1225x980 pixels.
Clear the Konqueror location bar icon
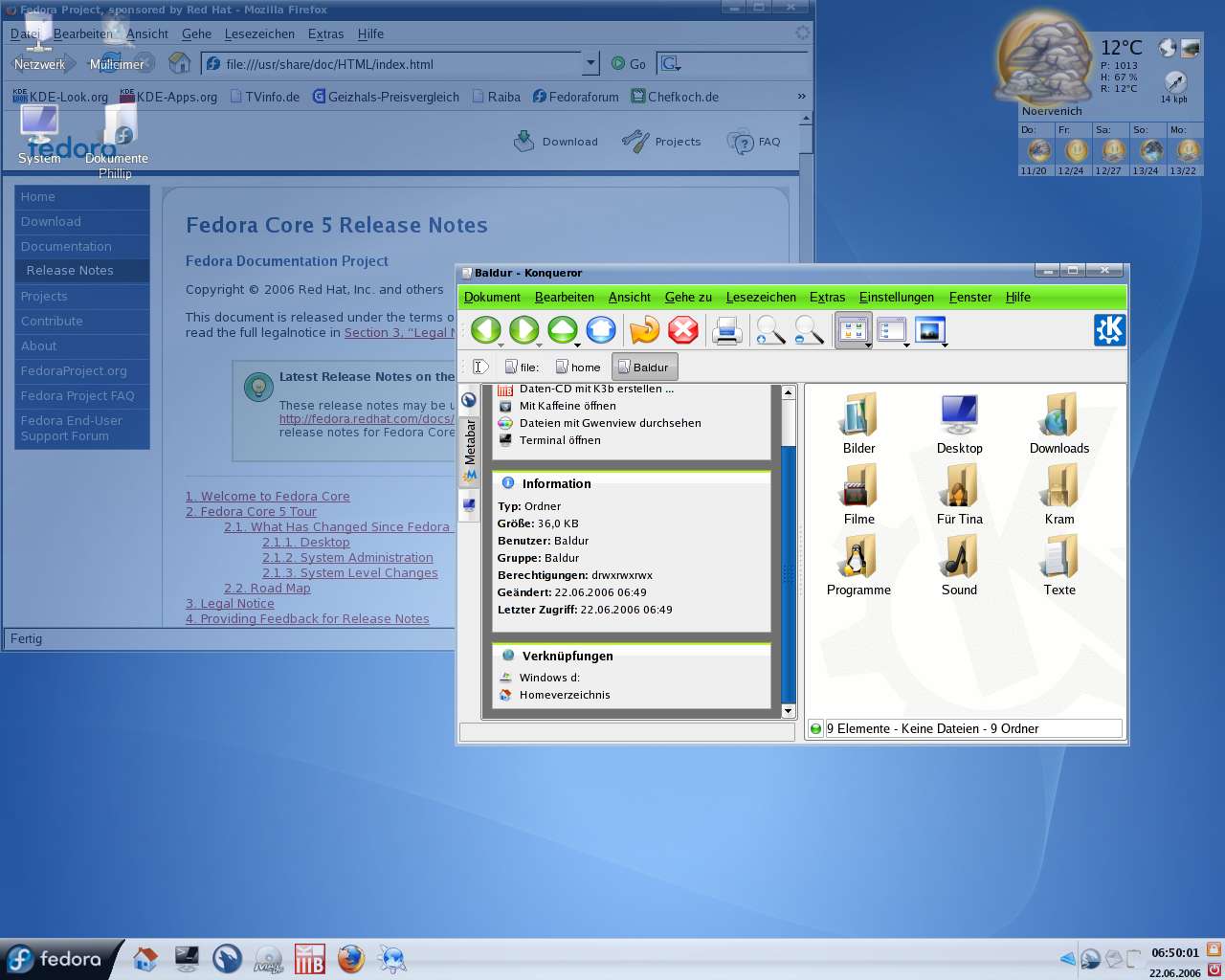480,367
